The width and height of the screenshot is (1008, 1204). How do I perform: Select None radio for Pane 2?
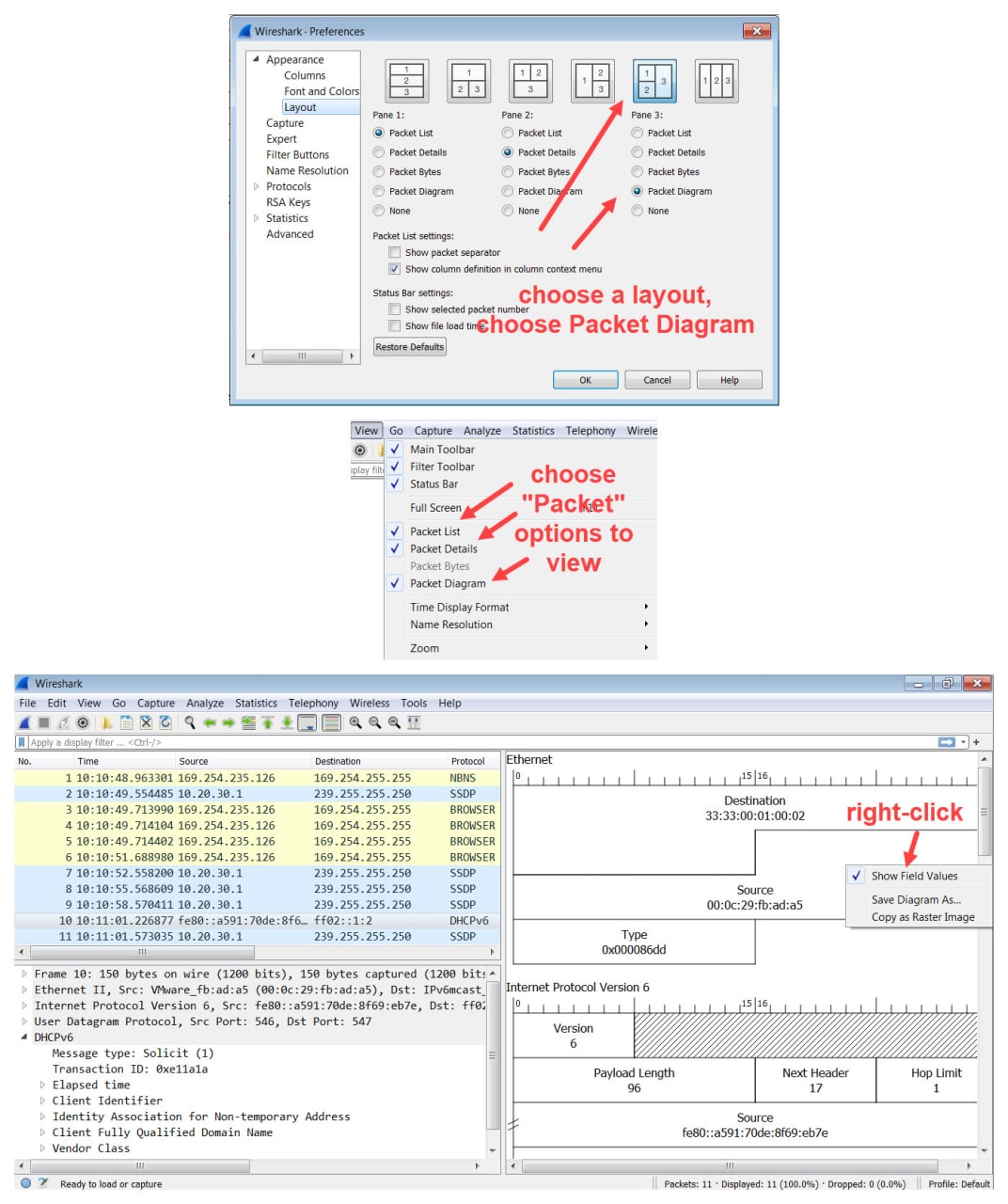[508, 211]
